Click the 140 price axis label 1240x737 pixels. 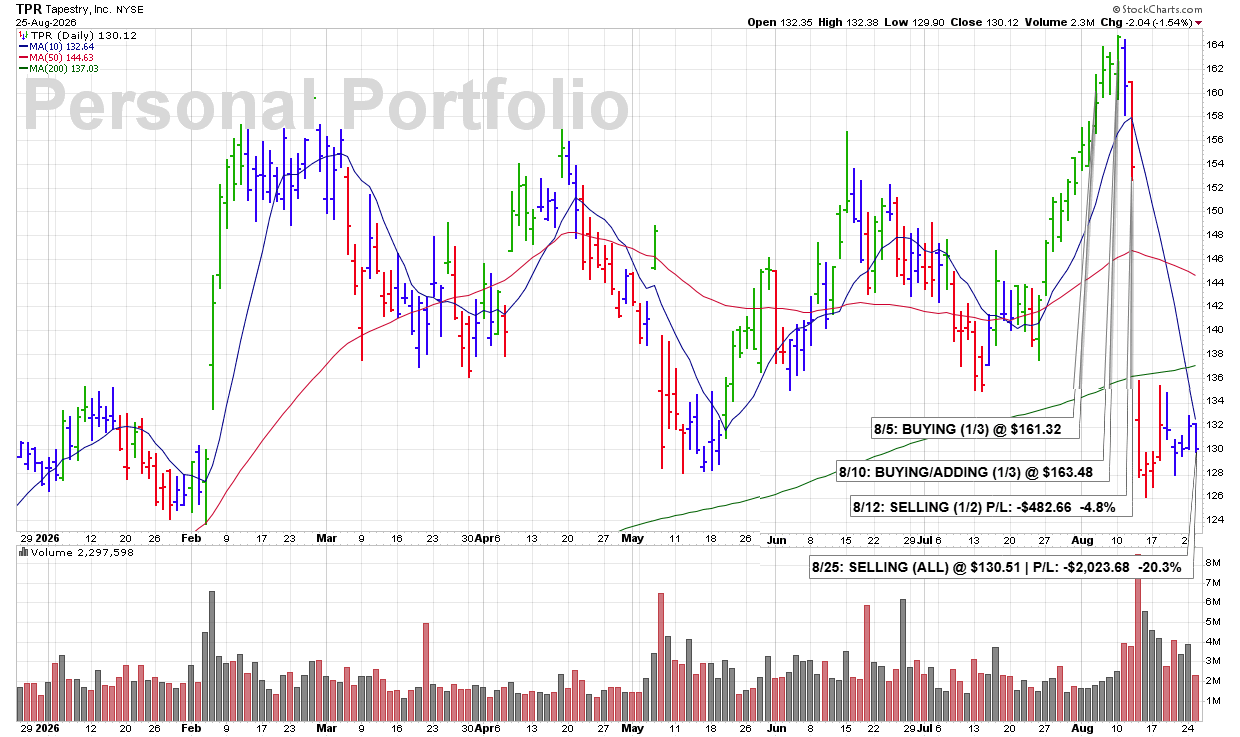pos(1215,330)
